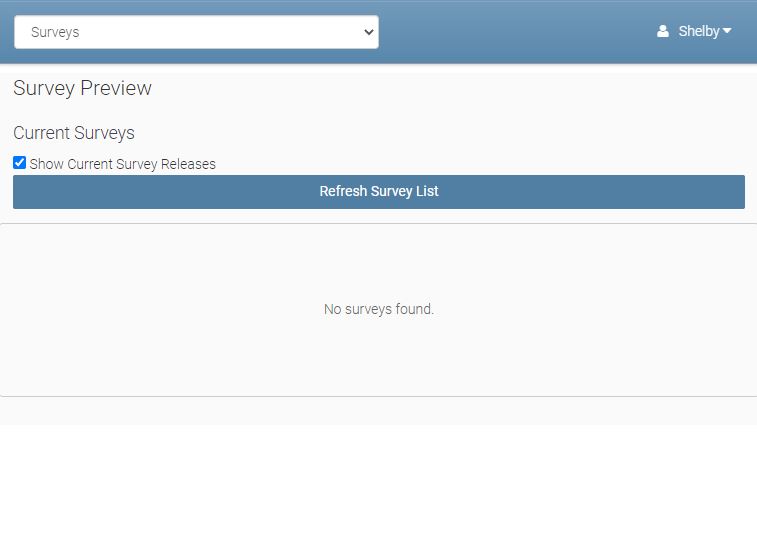Click the 'Surveys' text inside the selector
The width and height of the screenshot is (757, 538).
coord(55,32)
